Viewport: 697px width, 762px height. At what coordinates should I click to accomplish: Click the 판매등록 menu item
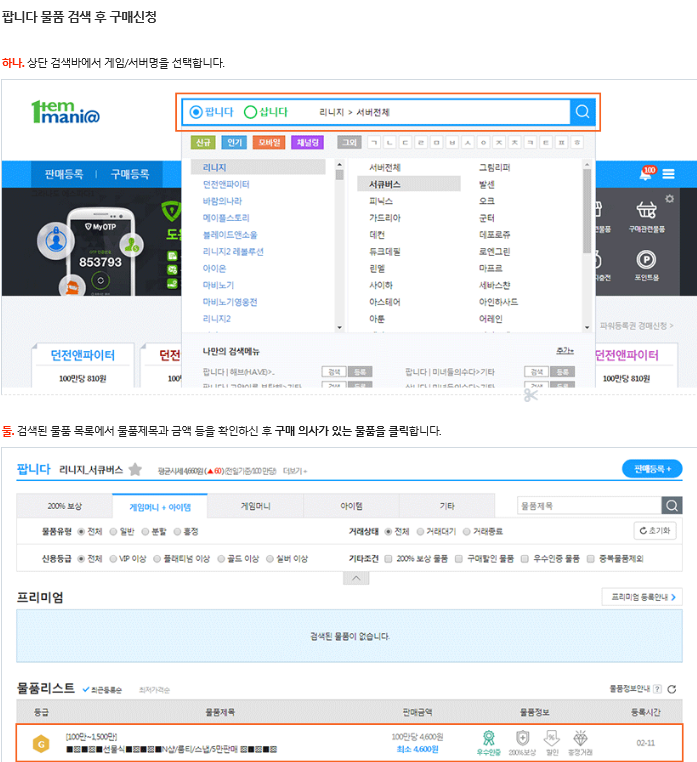64,174
